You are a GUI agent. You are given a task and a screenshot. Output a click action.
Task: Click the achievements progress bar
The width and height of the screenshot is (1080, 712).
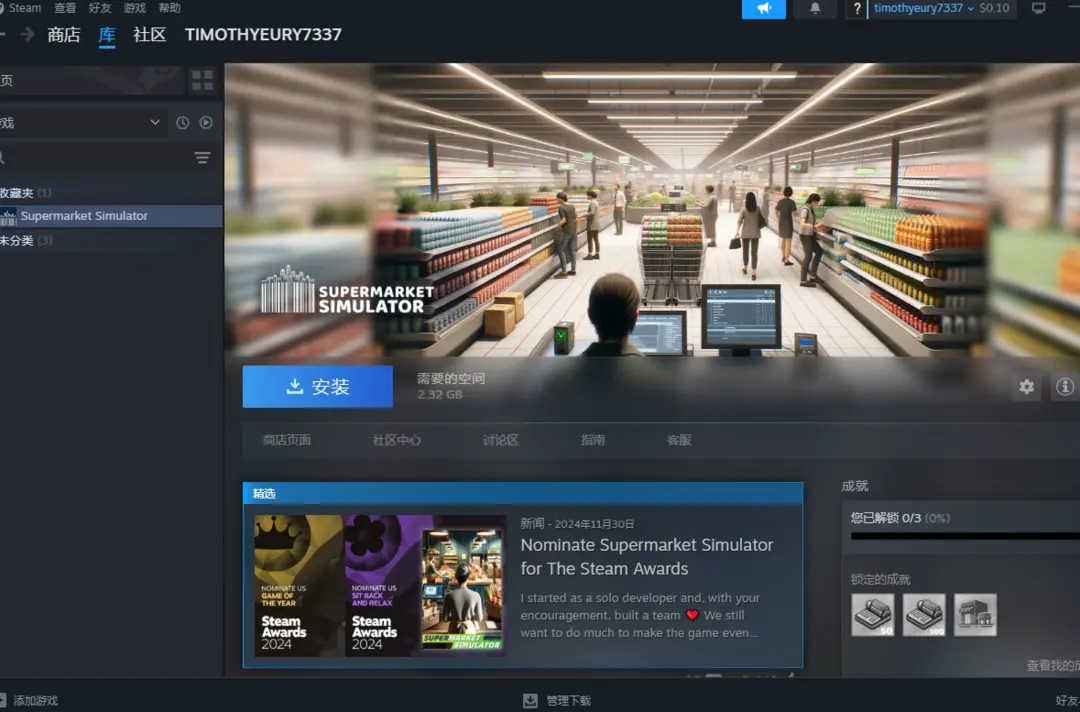[x=964, y=536]
